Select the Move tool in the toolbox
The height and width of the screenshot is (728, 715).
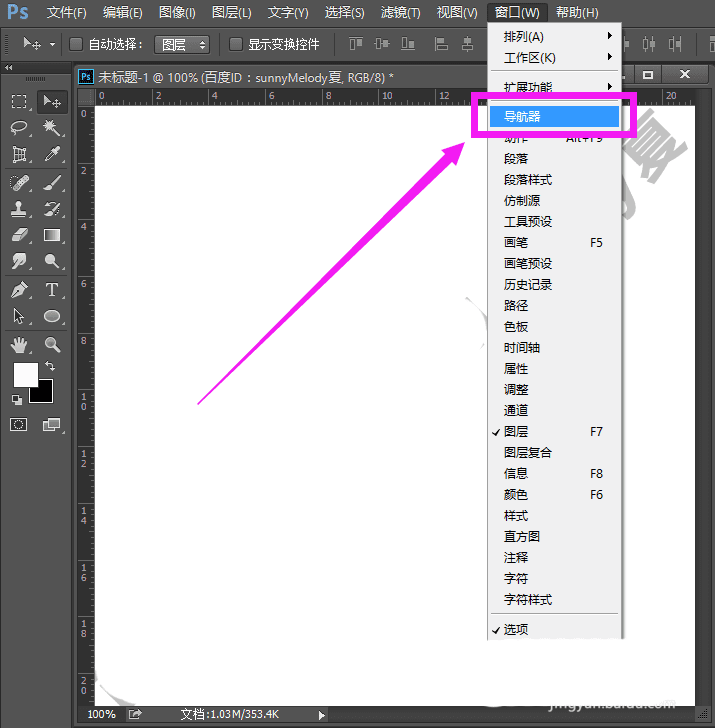52,101
